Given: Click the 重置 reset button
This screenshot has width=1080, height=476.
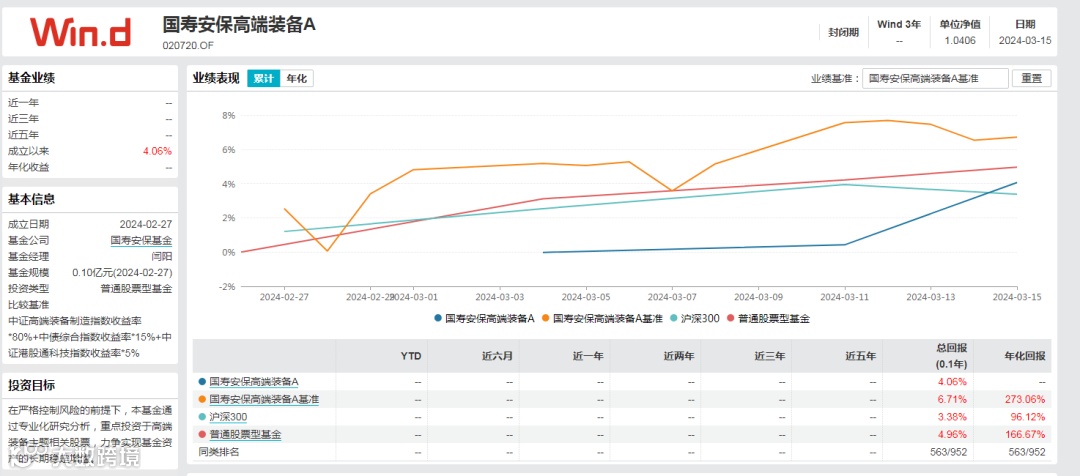Looking at the screenshot, I should [1031, 79].
